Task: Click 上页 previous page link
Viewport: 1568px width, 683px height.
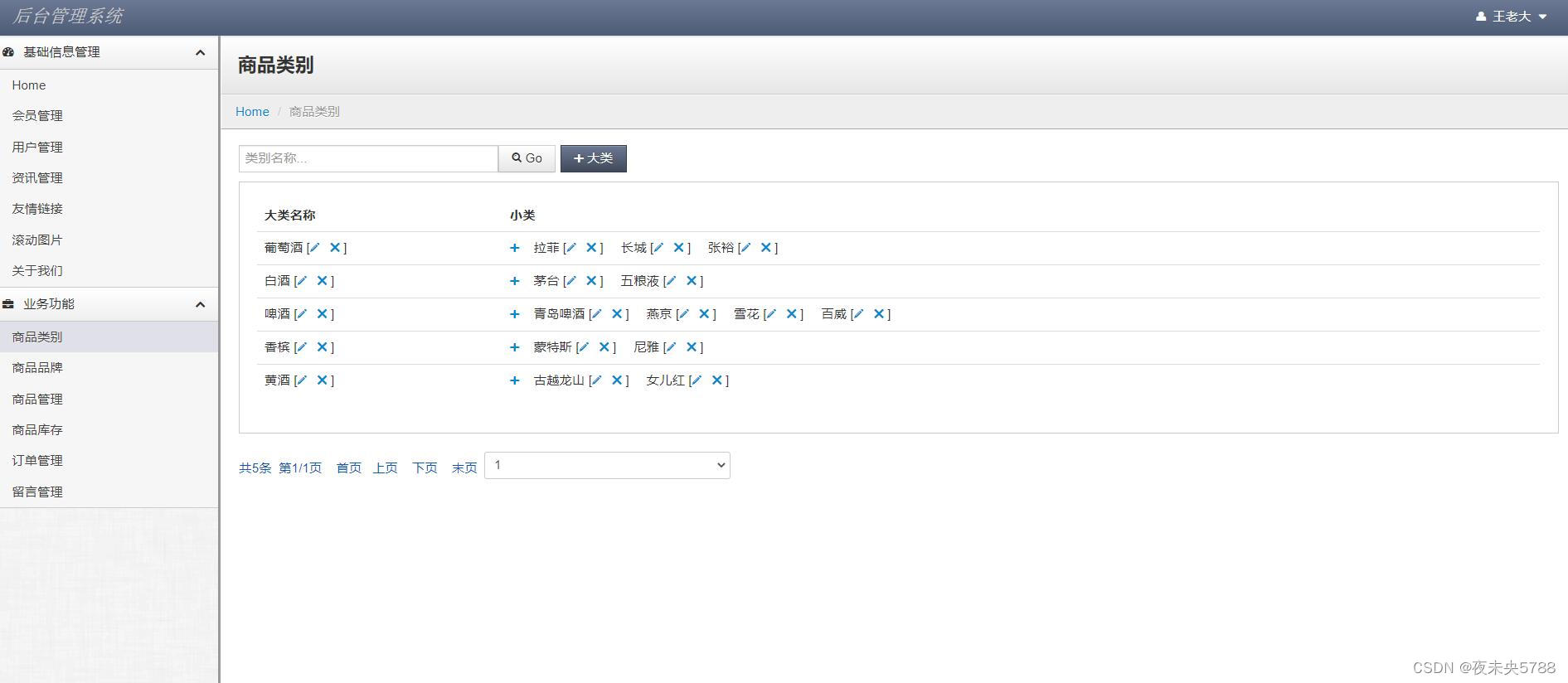Action: pos(385,468)
